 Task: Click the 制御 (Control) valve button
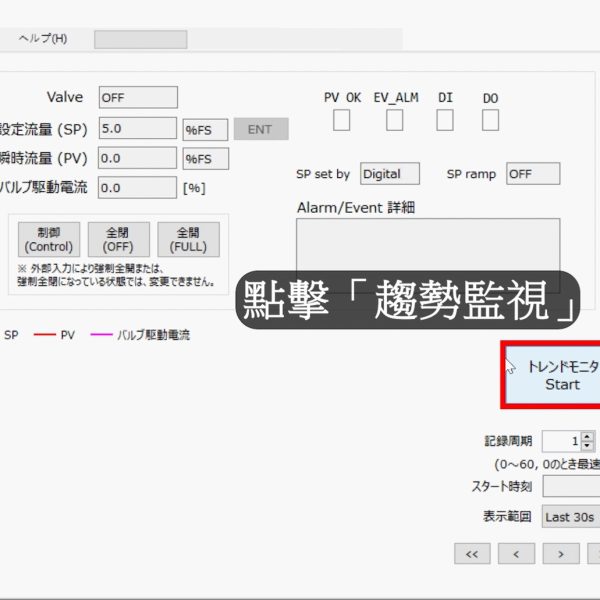pos(49,240)
